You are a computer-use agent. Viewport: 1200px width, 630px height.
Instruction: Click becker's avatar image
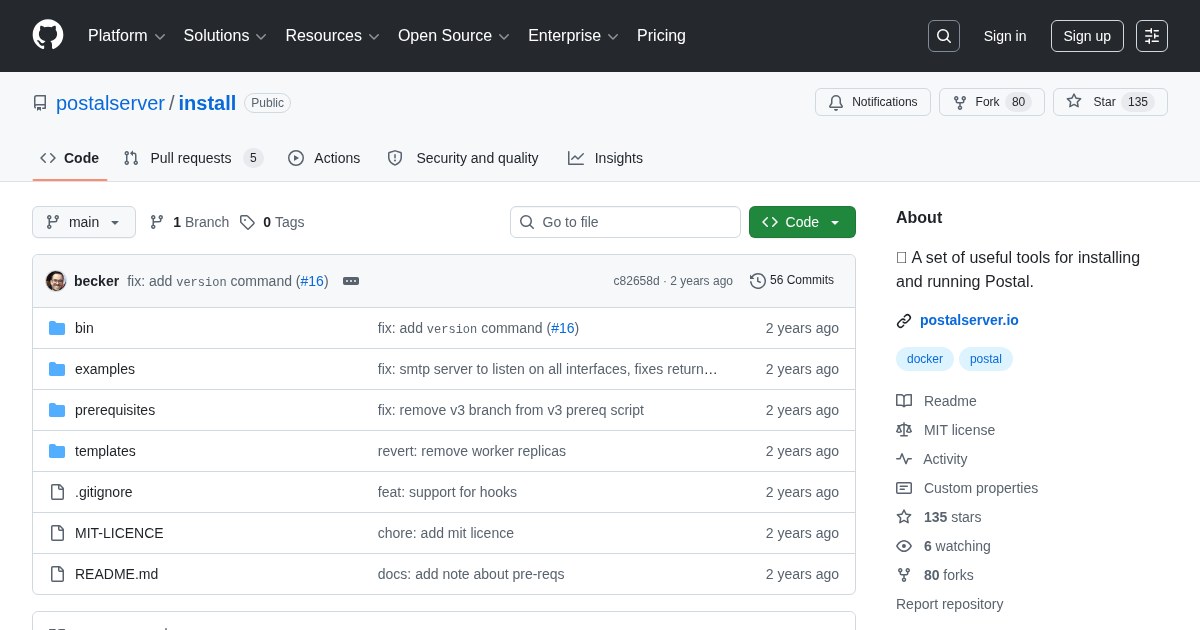tap(56, 281)
